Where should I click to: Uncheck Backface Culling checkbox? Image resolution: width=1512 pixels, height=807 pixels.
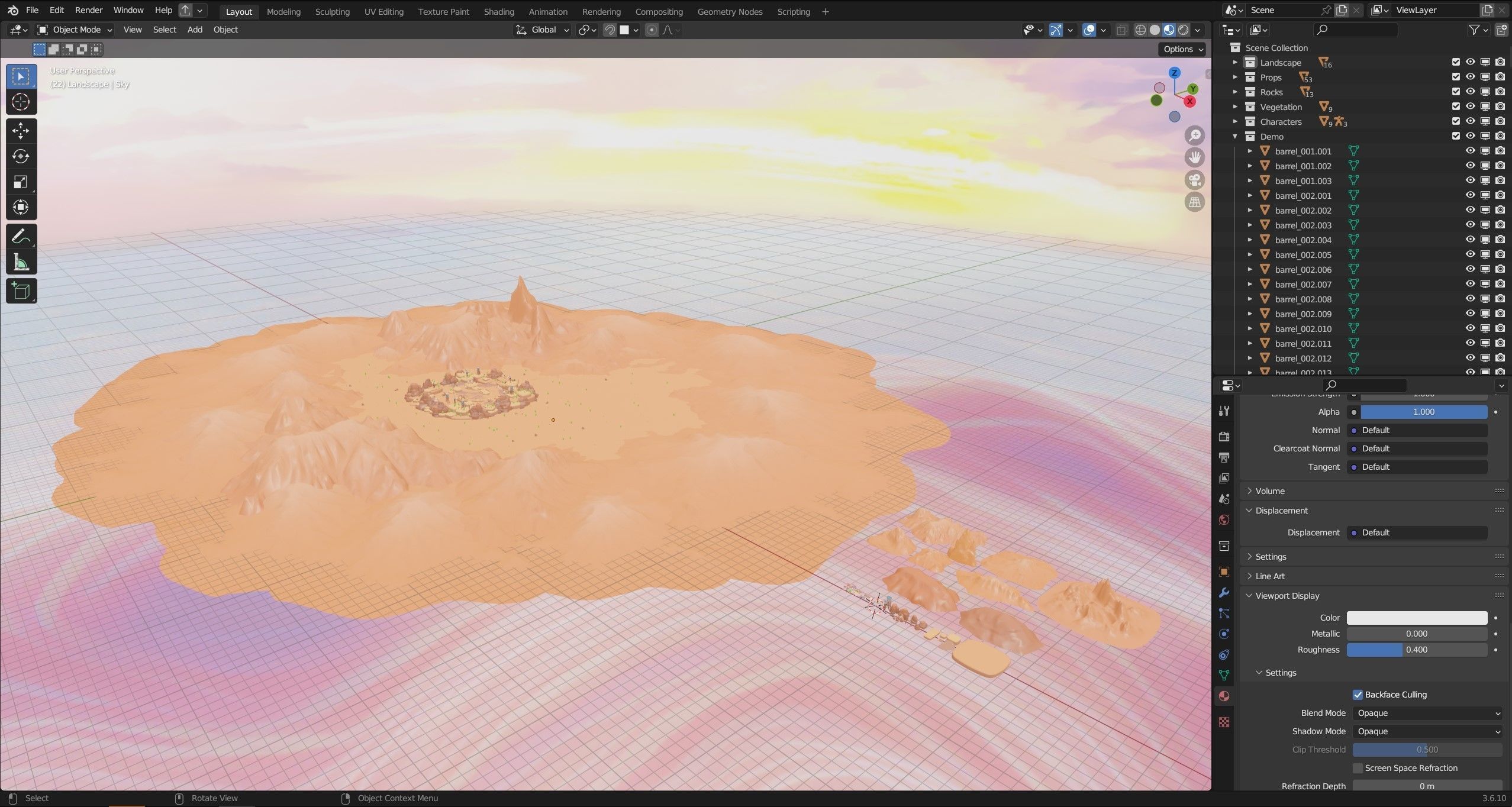(1358, 695)
